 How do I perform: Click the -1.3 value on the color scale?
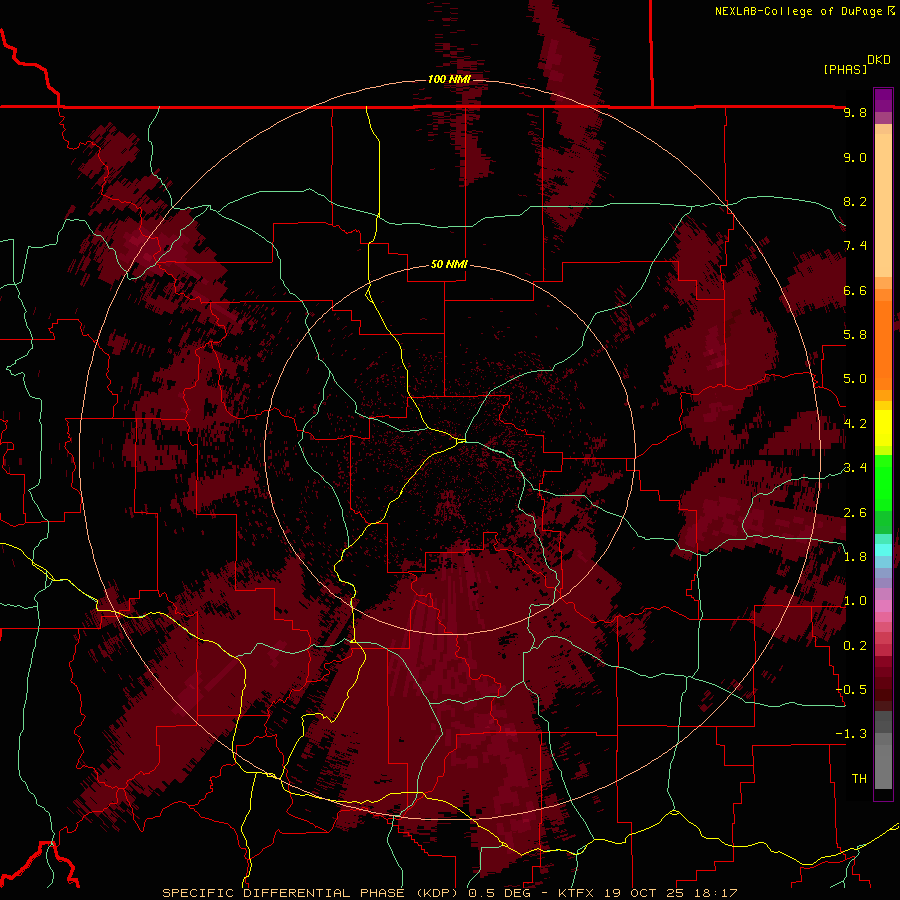click(x=851, y=734)
